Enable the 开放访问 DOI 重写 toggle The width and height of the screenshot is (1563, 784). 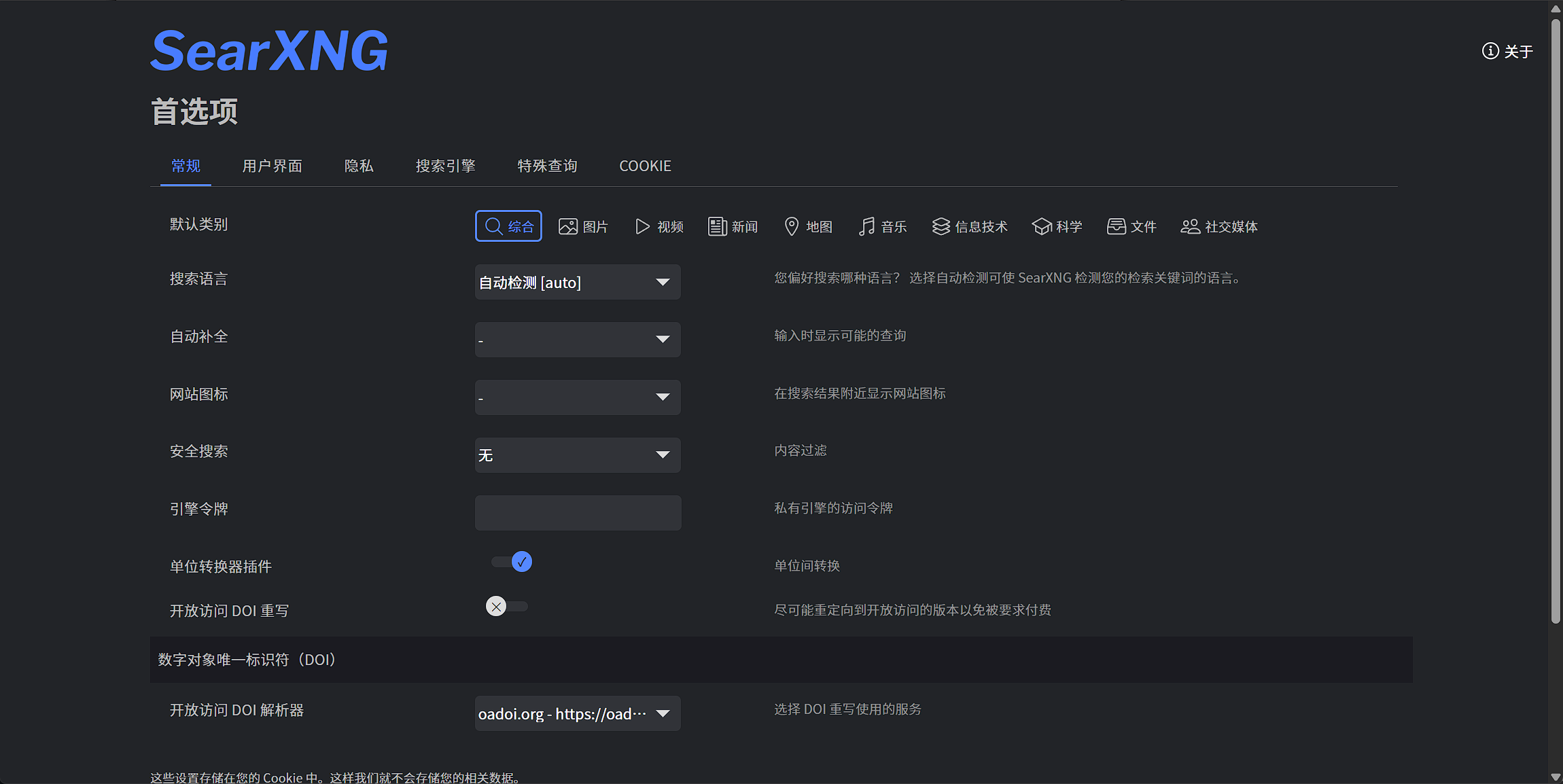(x=507, y=606)
